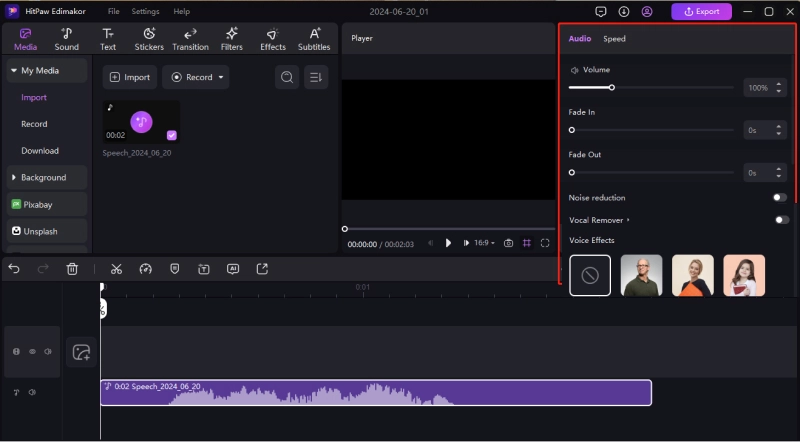
Task: Delete the selected clip with trash icon
Action: (x=72, y=269)
